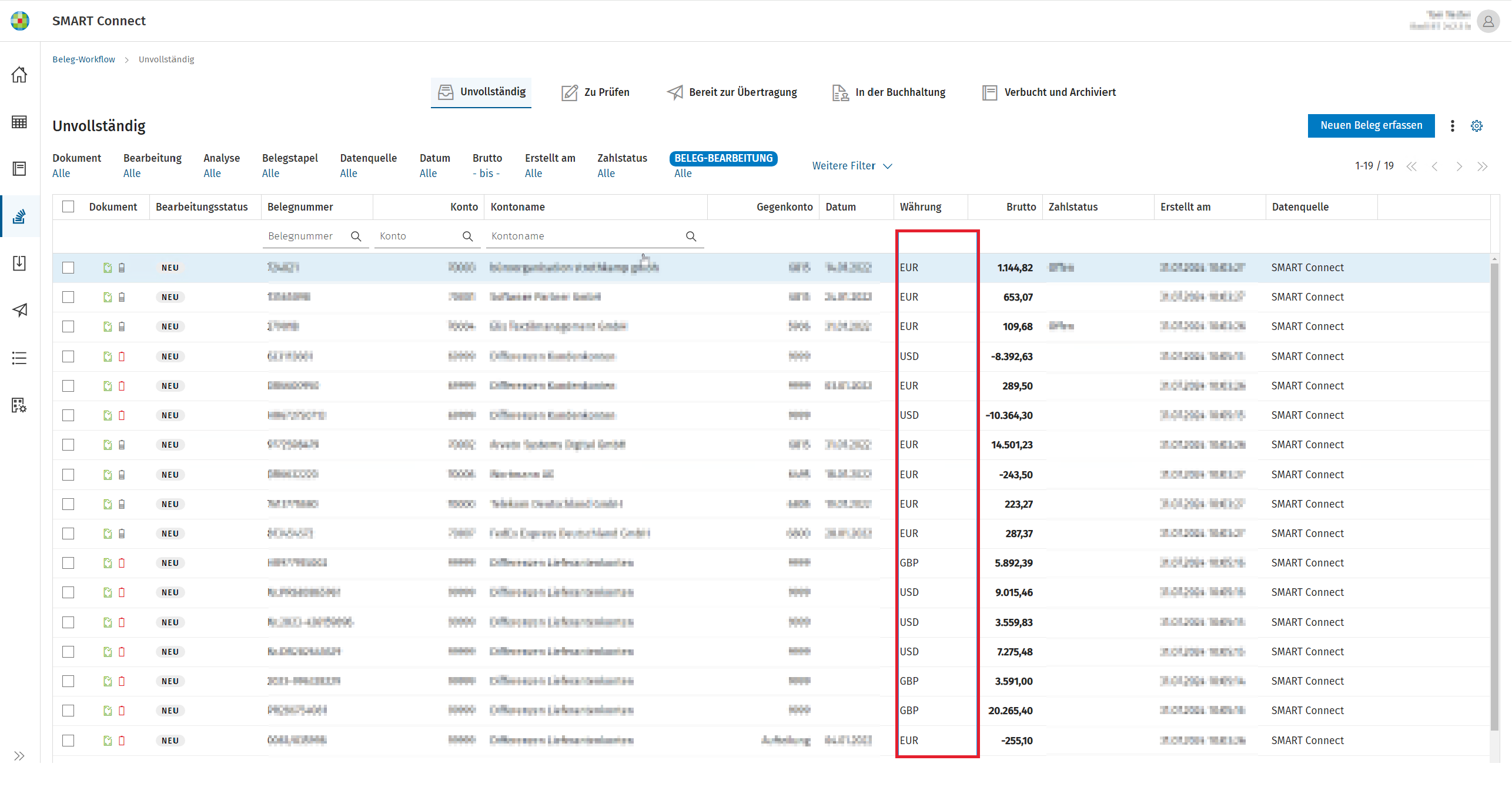Image resolution: width=1512 pixels, height=800 pixels.
Task: Click the Kontoname search magnifier icon
Action: point(691,236)
